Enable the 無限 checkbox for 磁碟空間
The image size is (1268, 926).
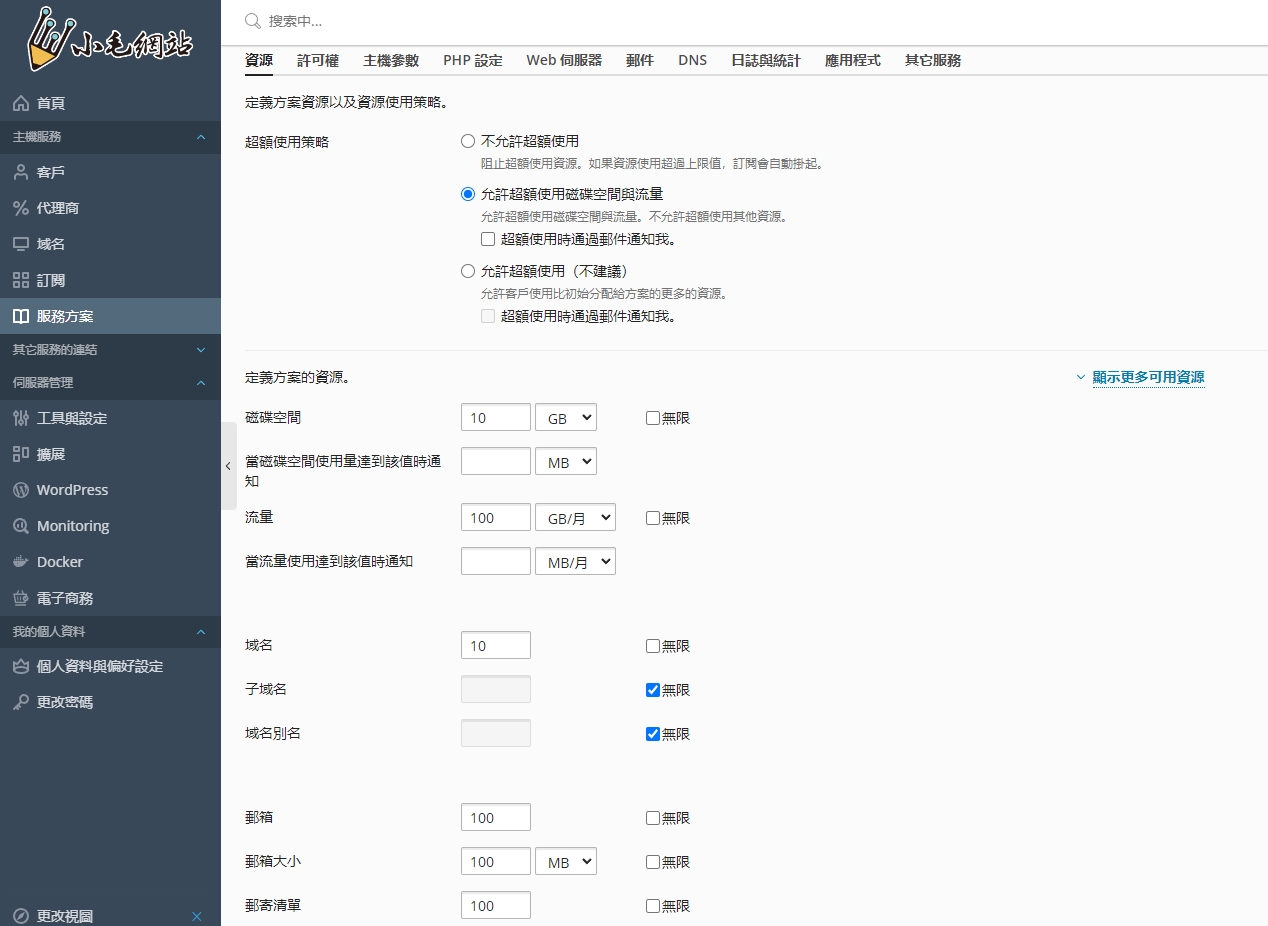tap(653, 418)
